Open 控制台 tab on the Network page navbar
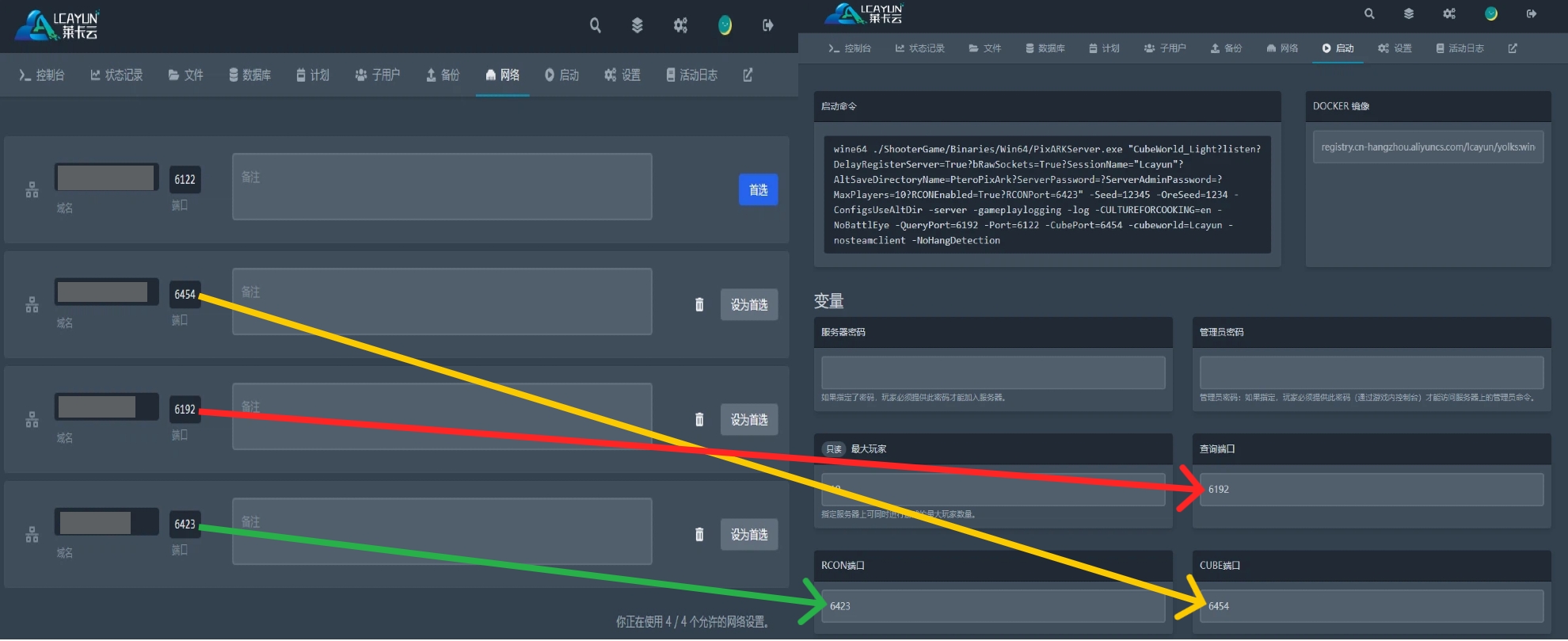The width and height of the screenshot is (1568, 641). 42,75
